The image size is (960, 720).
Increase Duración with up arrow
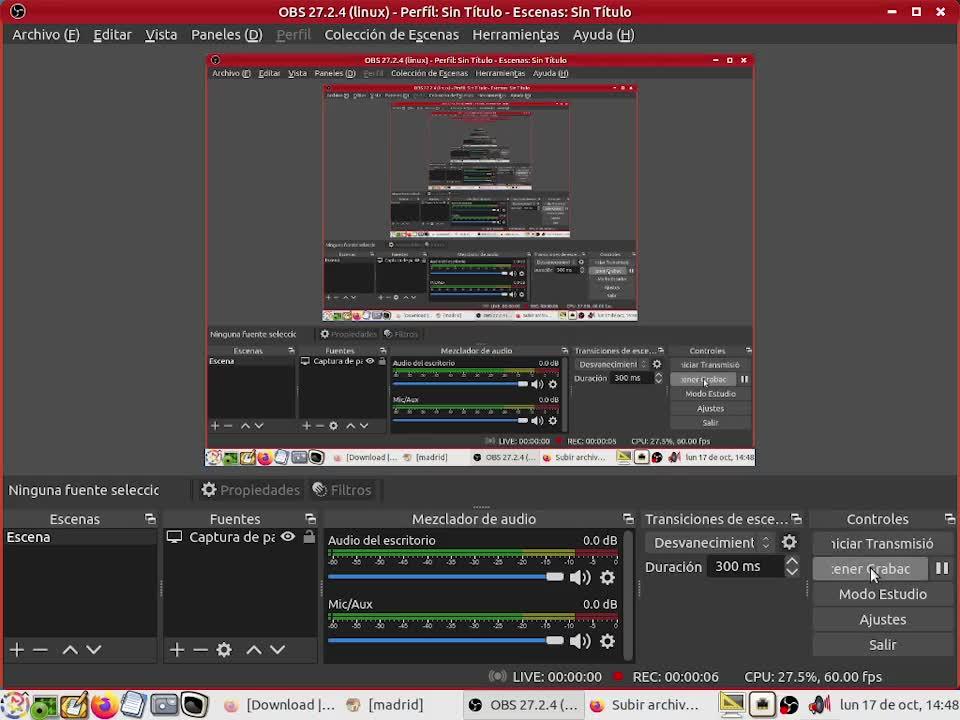[792, 561]
